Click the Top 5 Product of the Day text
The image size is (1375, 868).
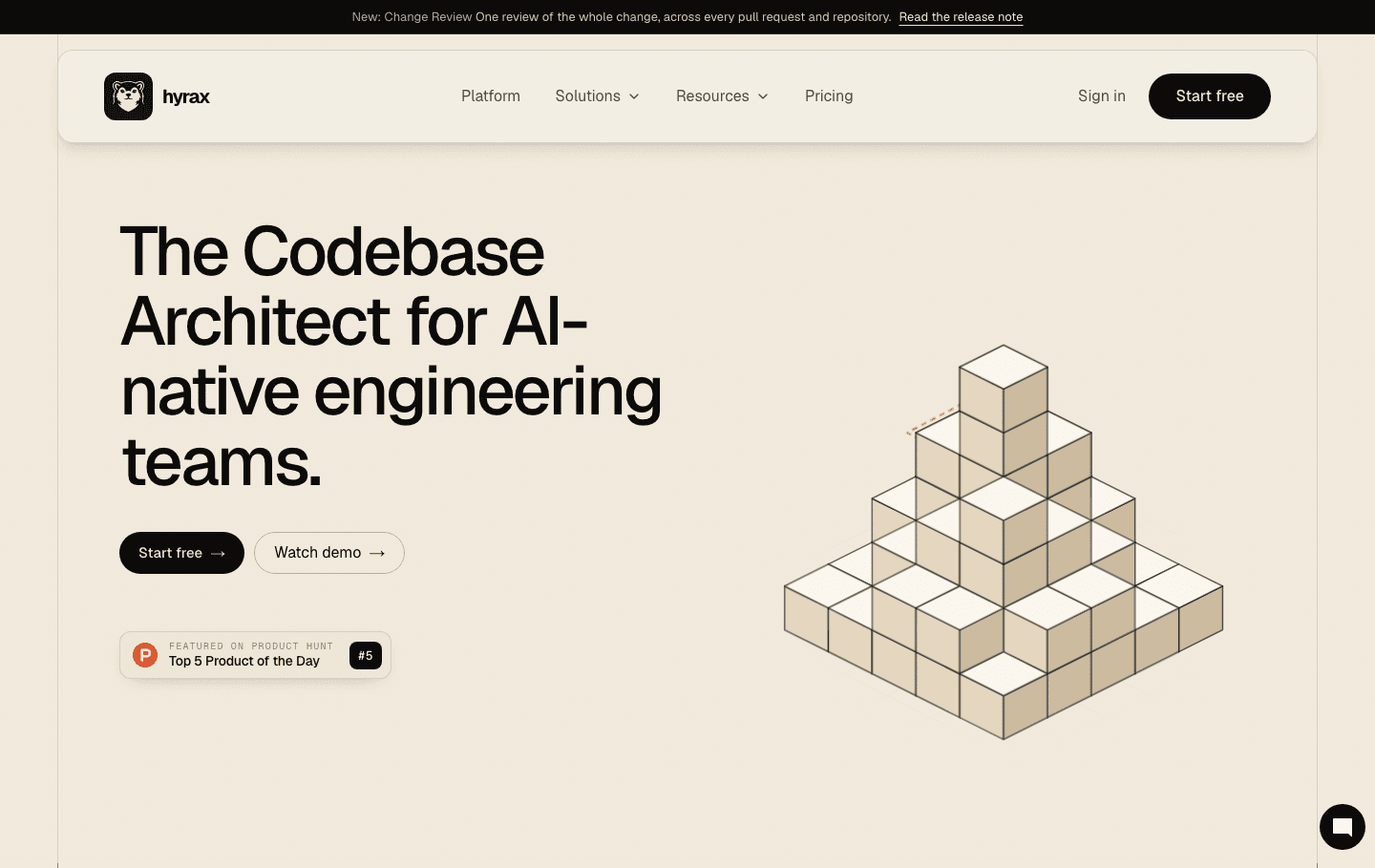click(244, 661)
